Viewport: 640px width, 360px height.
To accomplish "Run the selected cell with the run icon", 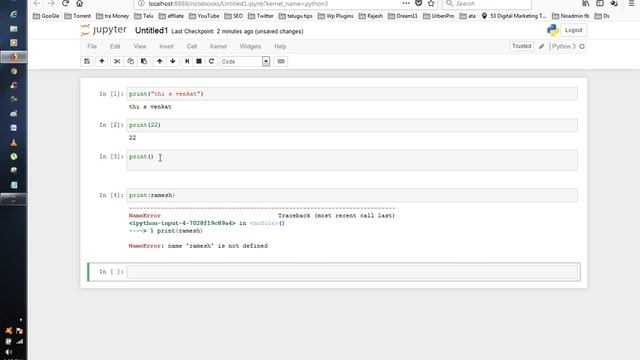I will click(187, 61).
